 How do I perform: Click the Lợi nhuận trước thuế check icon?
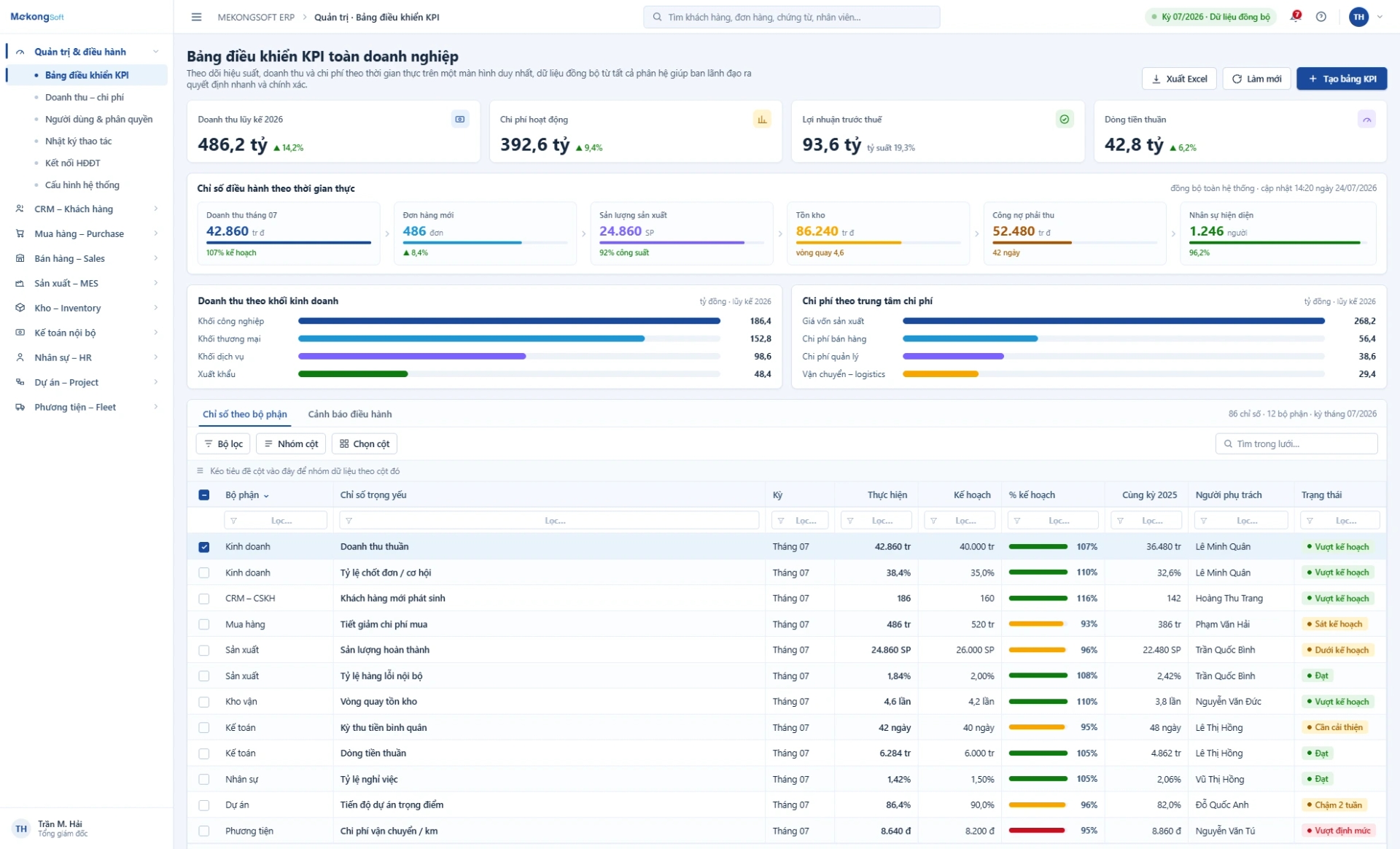(x=1065, y=119)
